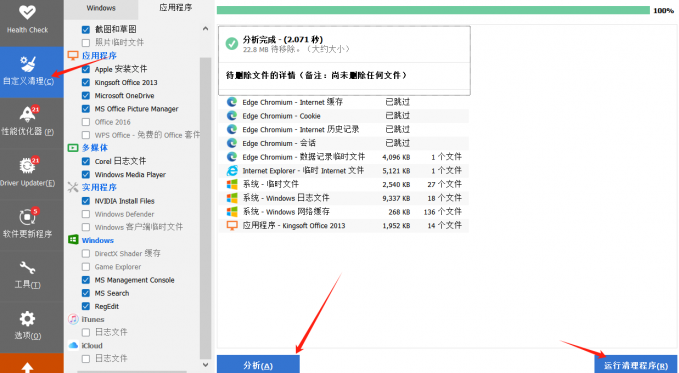Viewport: 679px width, 373px height.
Task: Click the scroll down arrow in the list
Action: [x=205, y=365]
